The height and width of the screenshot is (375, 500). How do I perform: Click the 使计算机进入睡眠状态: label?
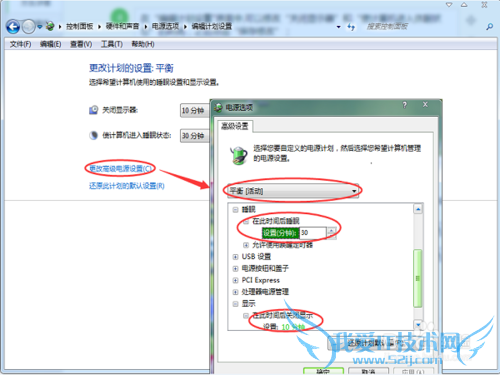pos(137,135)
